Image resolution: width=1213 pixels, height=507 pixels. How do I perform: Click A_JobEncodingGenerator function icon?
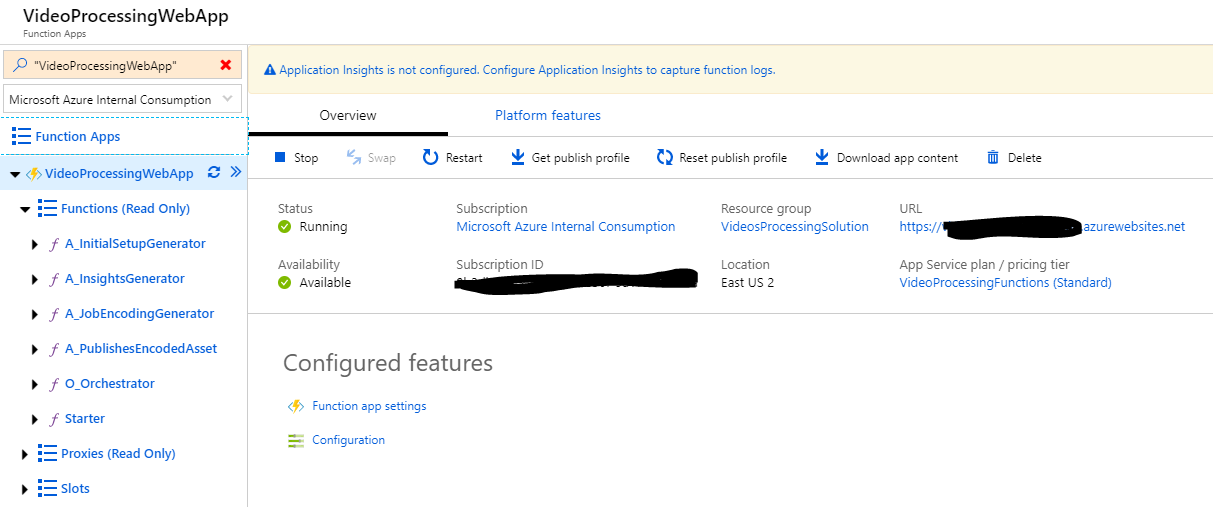pos(54,314)
